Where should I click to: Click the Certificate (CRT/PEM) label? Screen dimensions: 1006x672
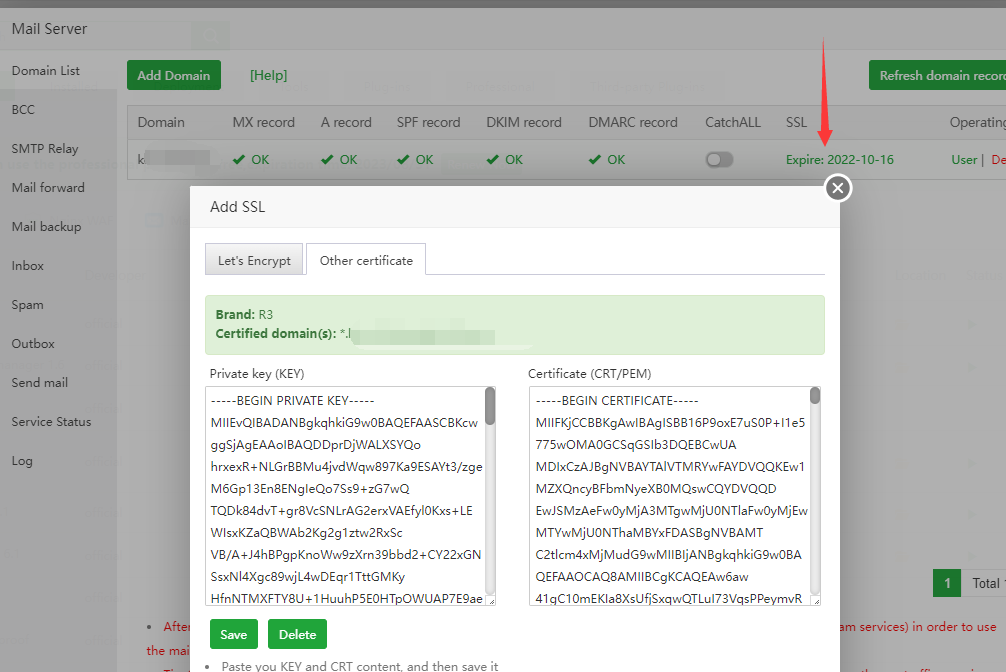(590, 374)
